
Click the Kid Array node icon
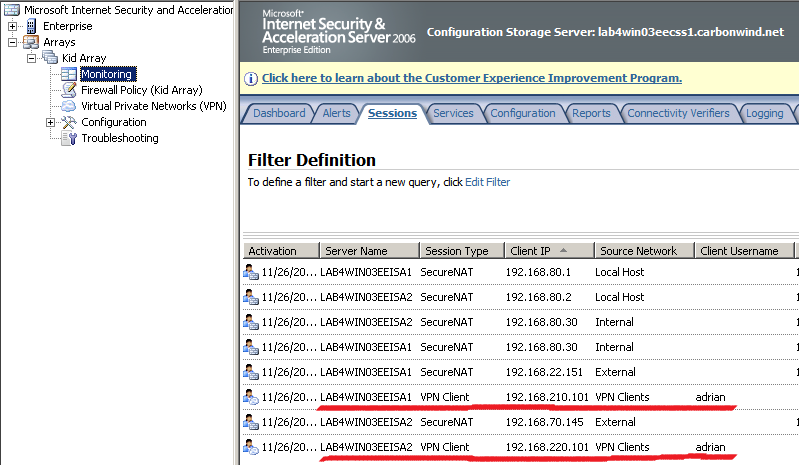point(50,58)
